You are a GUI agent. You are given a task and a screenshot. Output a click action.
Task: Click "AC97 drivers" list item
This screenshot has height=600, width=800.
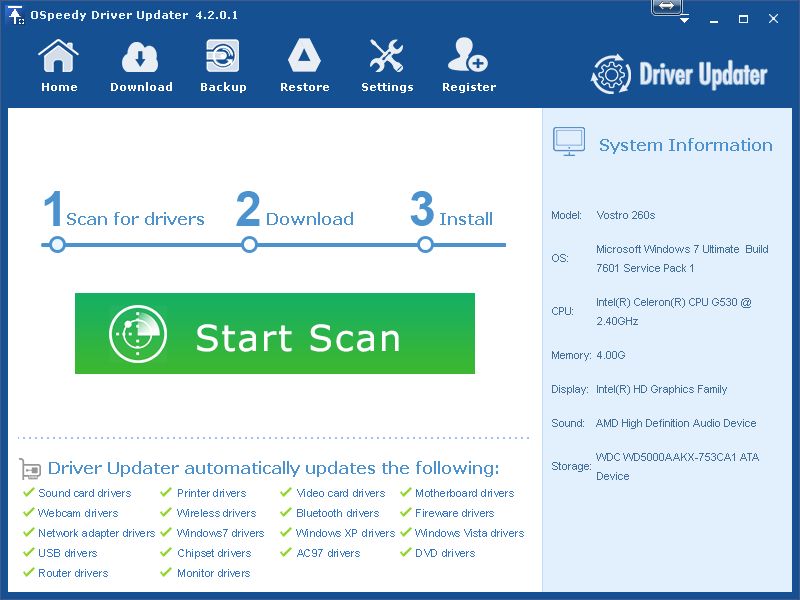click(328, 553)
